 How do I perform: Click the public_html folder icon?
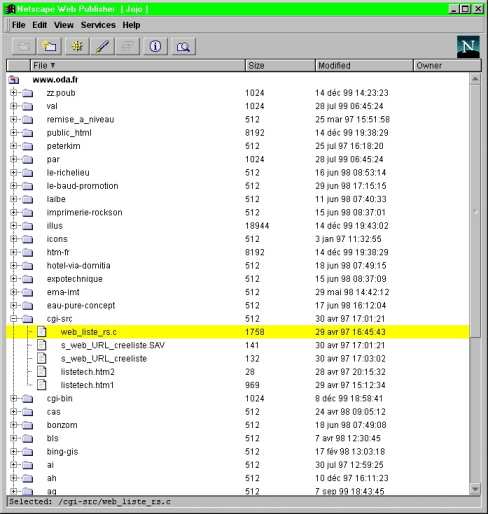click(x=27, y=133)
